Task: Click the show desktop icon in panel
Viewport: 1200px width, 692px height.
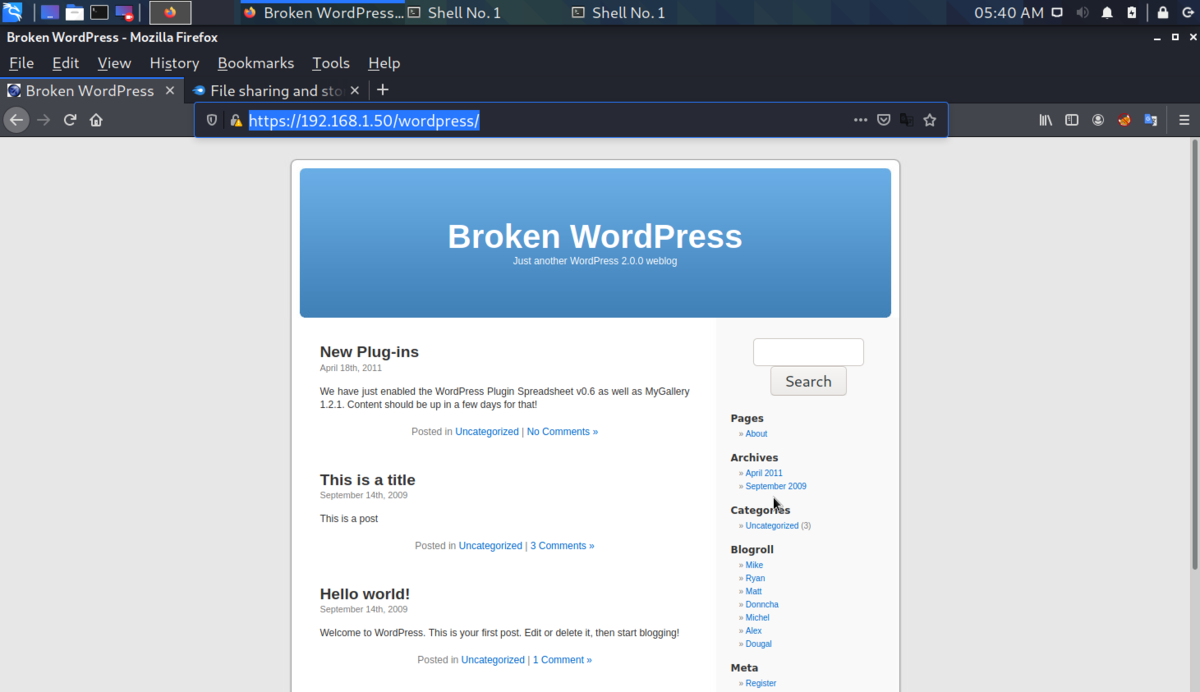Action: click(x=50, y=13)
